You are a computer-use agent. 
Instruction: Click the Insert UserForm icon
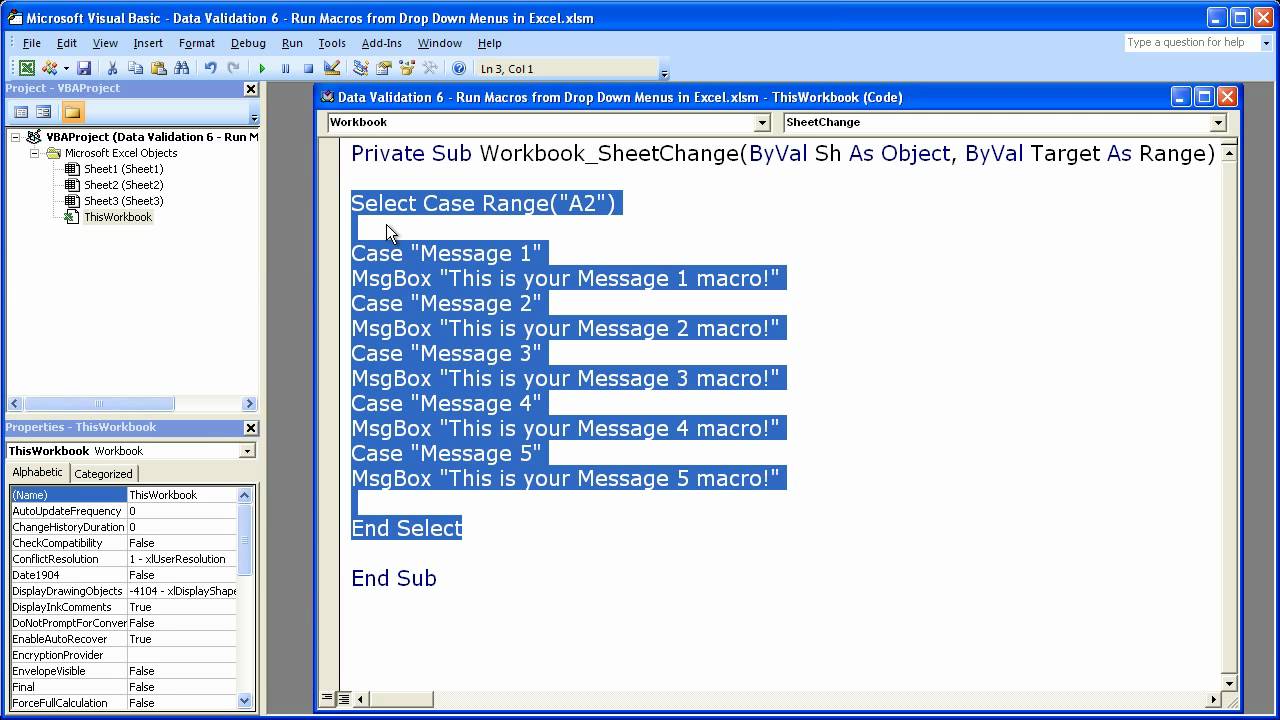coord(49,68)
